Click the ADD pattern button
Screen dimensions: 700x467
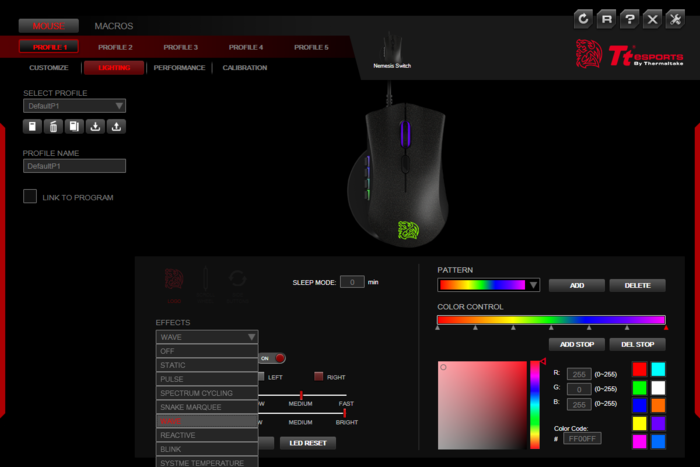point(577,285)
